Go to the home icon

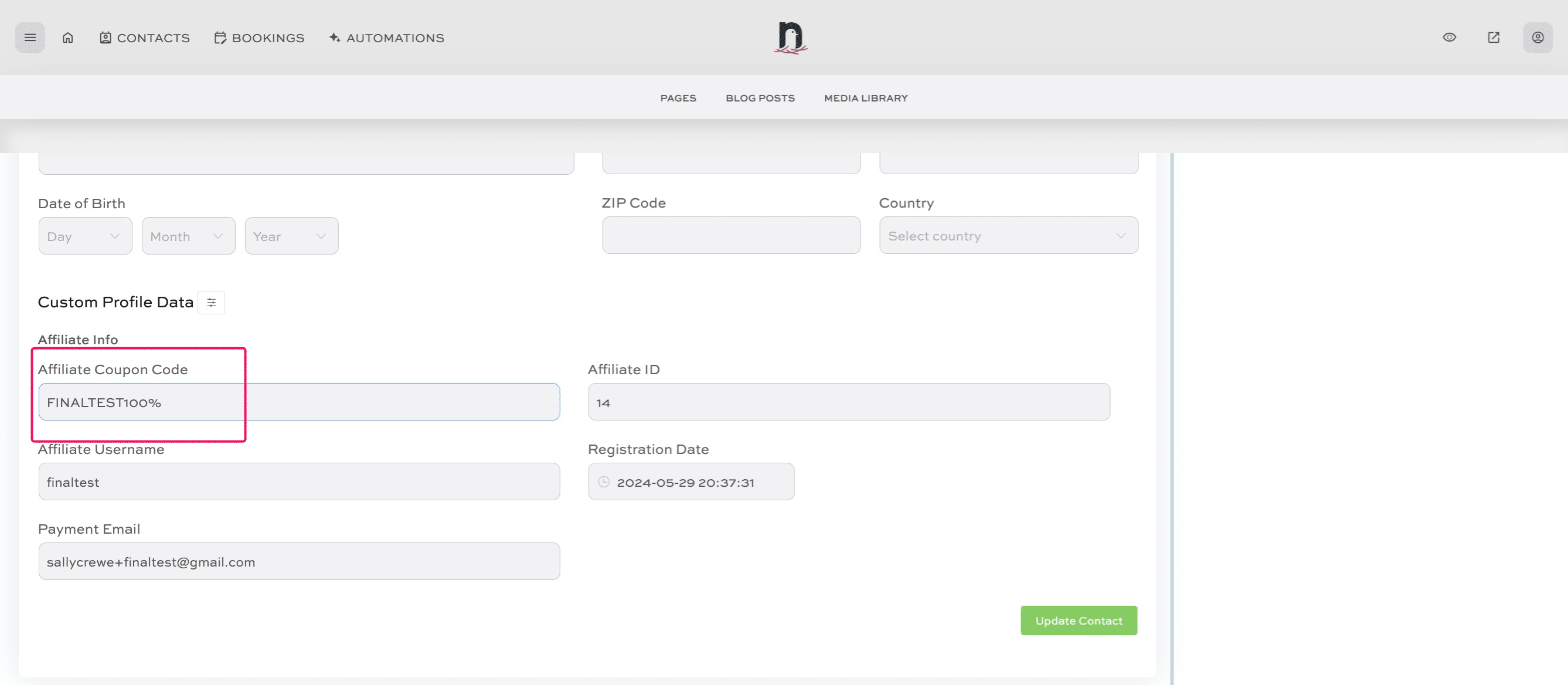67,38
